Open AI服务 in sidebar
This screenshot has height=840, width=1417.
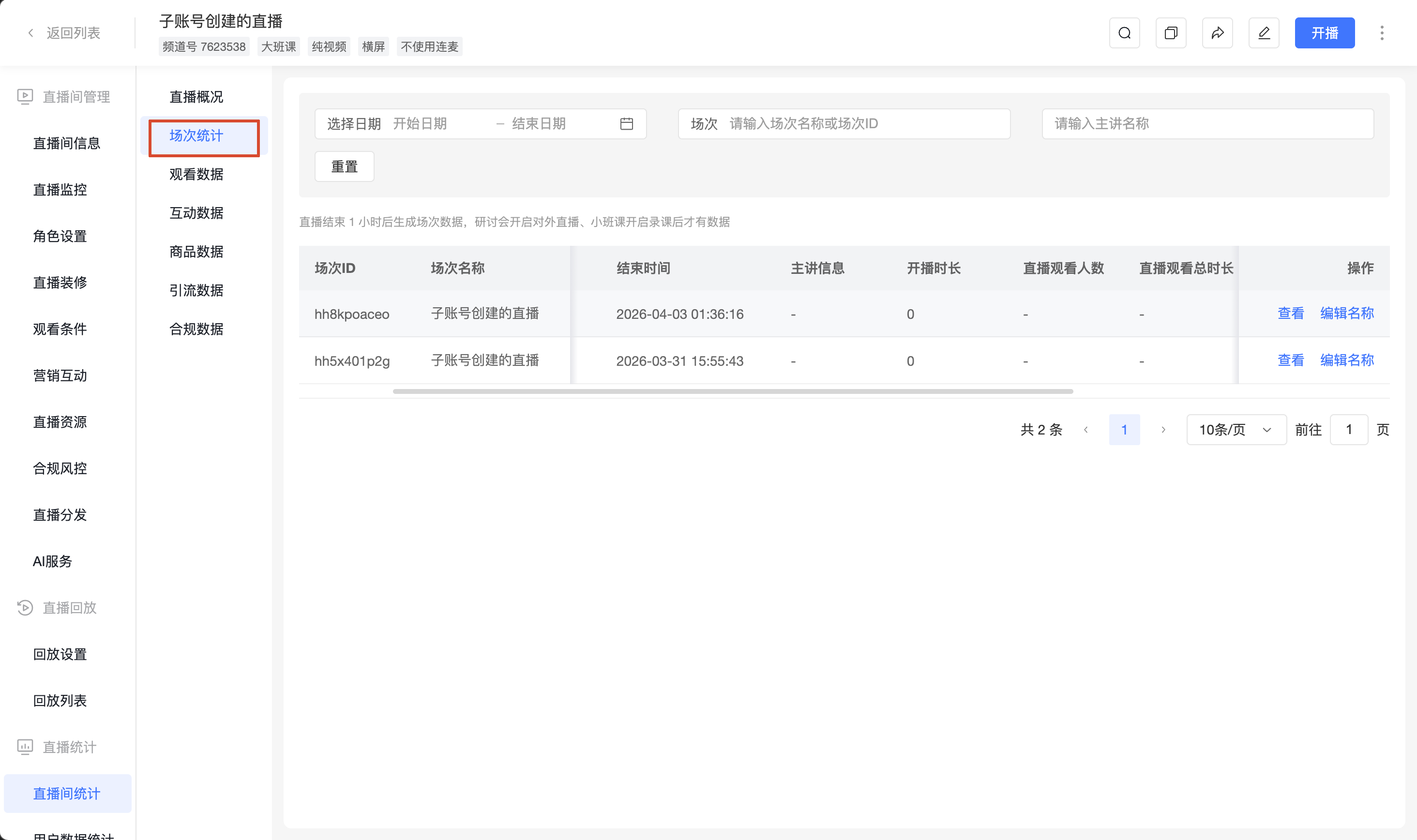[x=53, y=561]
